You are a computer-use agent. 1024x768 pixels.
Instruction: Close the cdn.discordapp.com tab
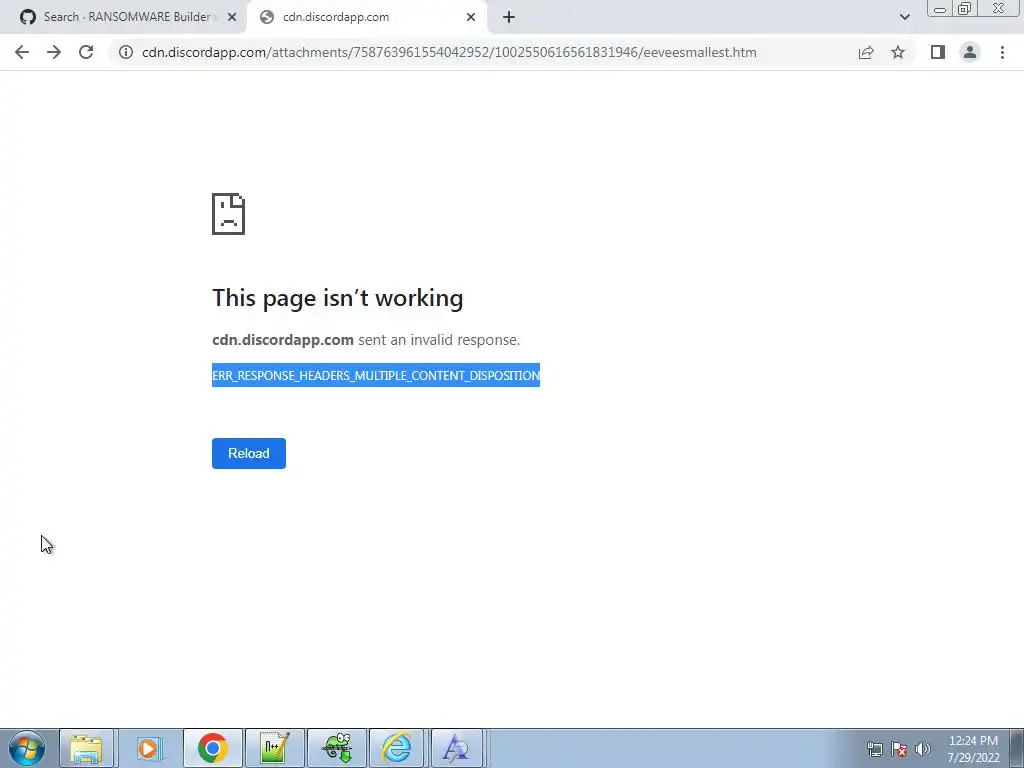coord(471,17)
